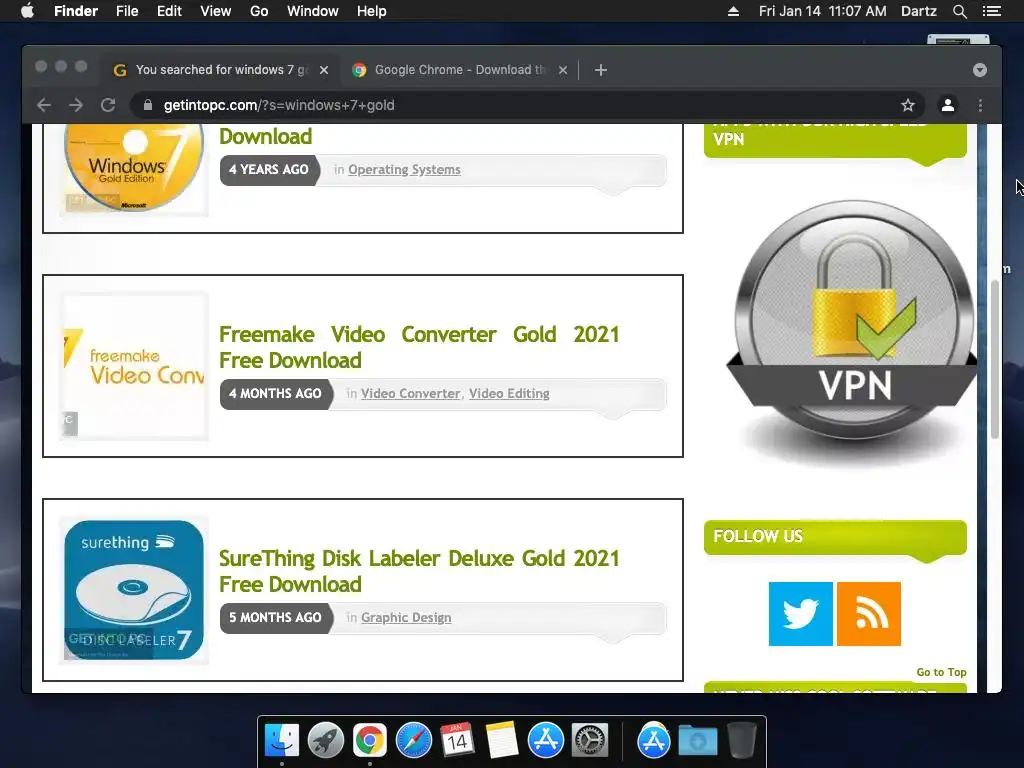Open Spotlight search magnifier
Viewport: 1024px width, 768px height.
pos(959,11)
